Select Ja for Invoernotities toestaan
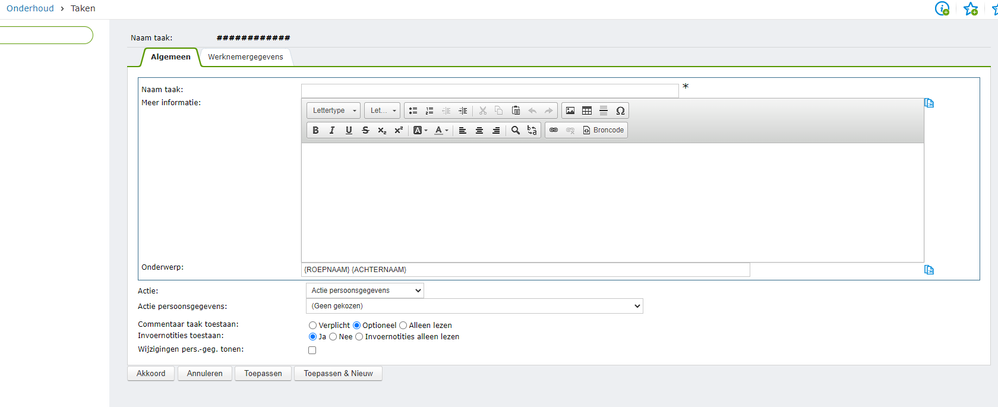Image resolution: width=998 pixels, height=407 pixels. pyautogui.click(x=313, y=336)
